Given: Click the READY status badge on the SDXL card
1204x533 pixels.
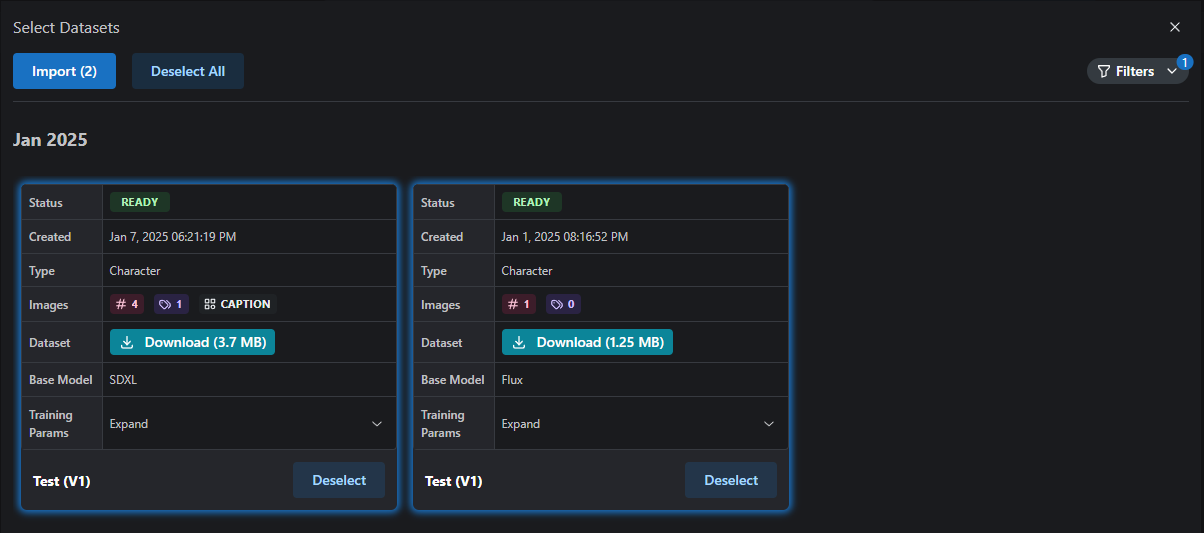Looking at the screenshot, I should [x=140, y=202].
